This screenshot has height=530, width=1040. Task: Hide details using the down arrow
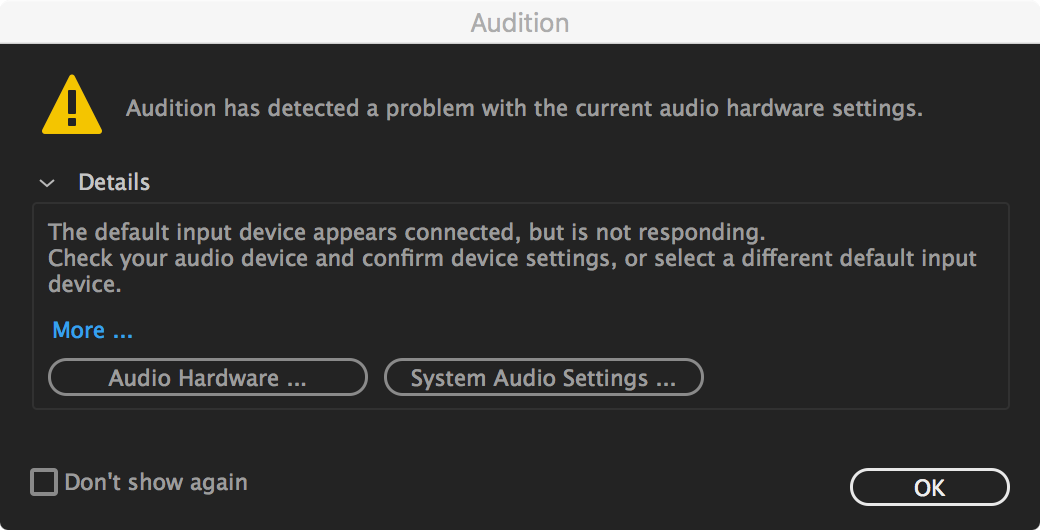tap(46, 183)
